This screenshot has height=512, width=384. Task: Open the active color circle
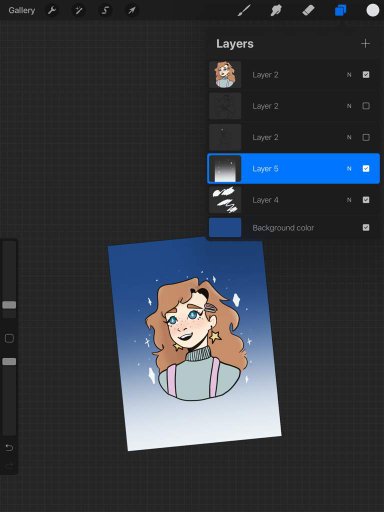point(373,10)
